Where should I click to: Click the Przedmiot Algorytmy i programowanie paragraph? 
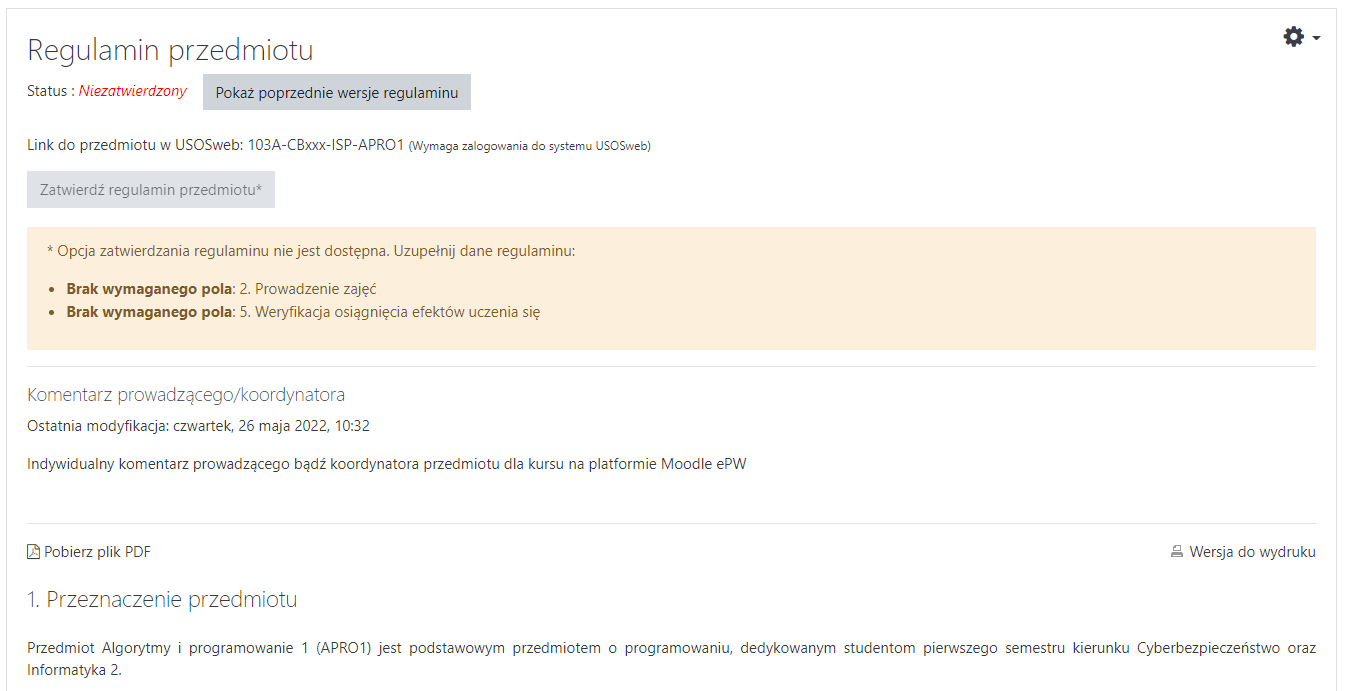click(671, 659)
